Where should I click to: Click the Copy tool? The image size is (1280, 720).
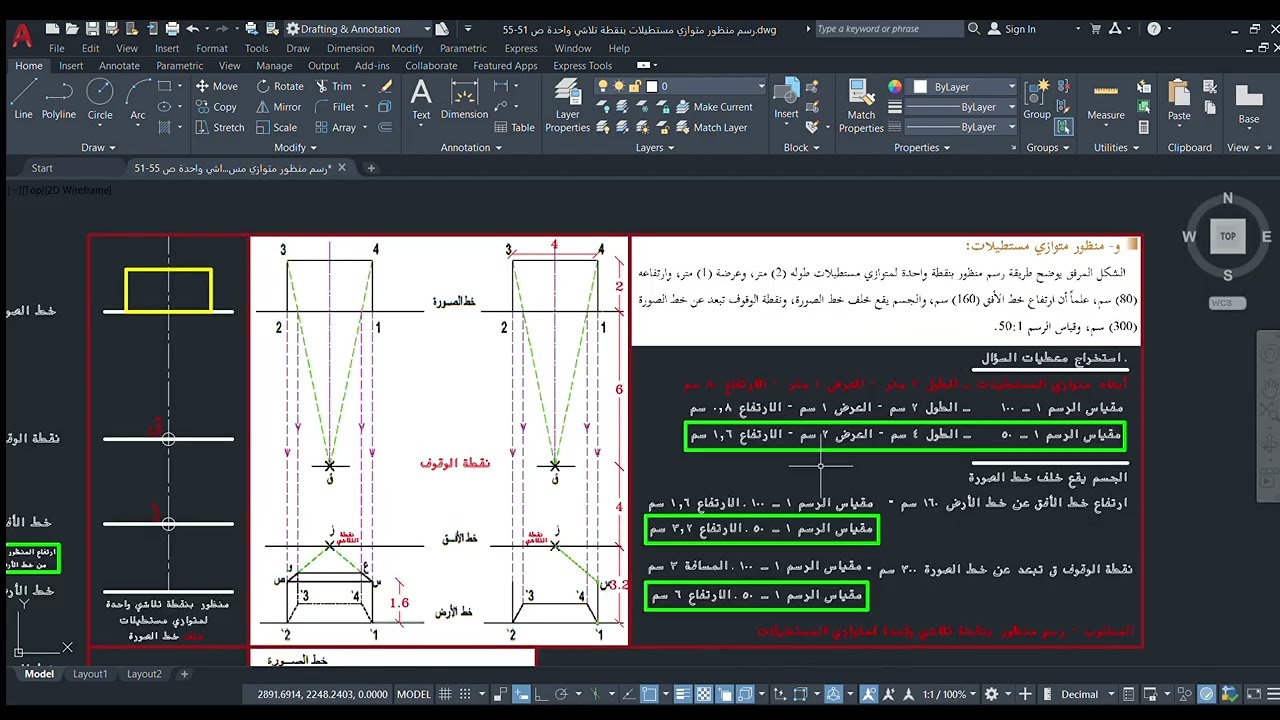tap(216, 107)
